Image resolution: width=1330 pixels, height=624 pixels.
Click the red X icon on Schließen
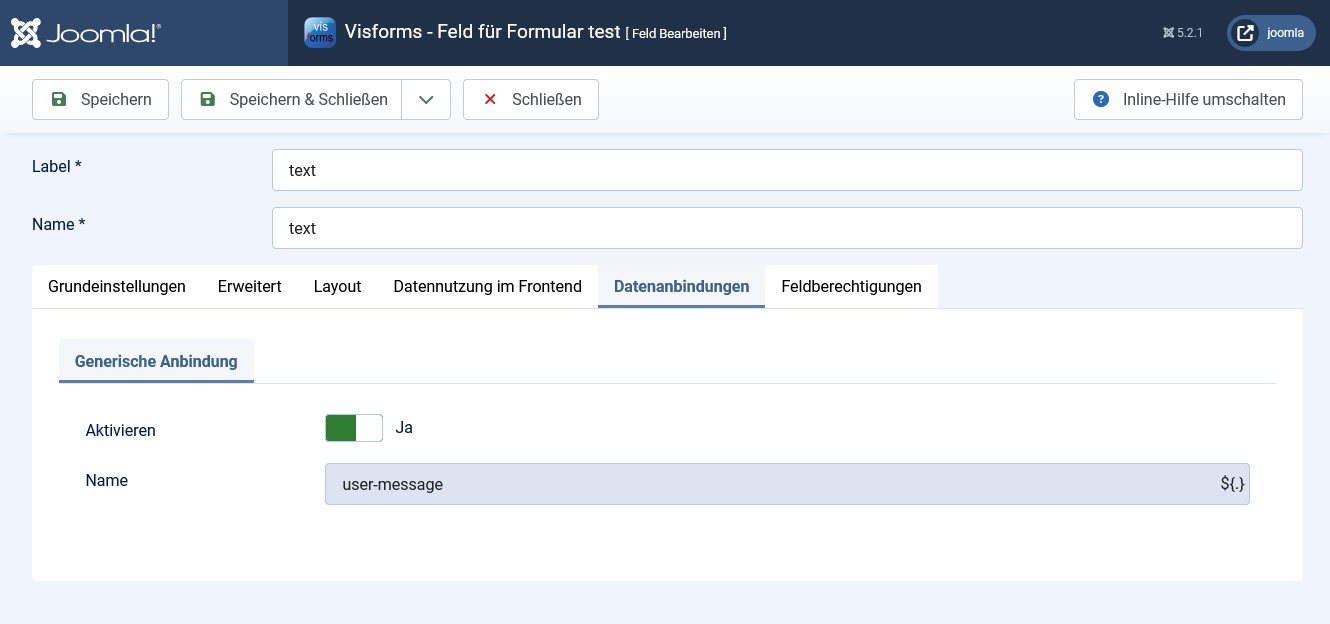[x=490, y=99]
